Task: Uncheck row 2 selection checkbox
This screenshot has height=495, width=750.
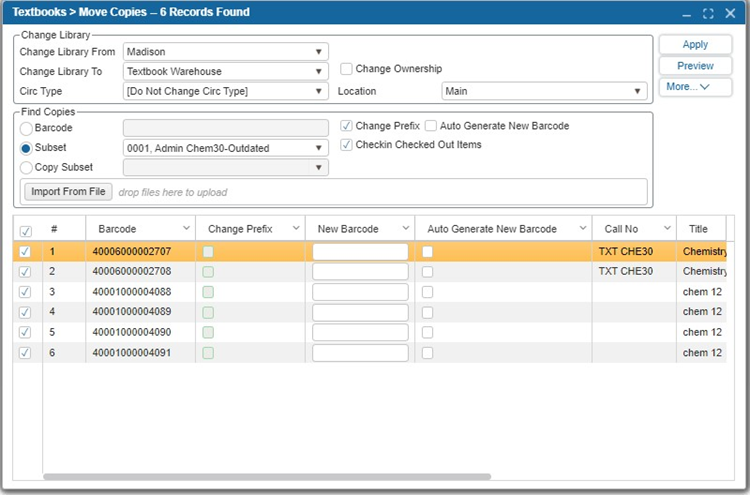Action: pyautogui.click(x=25, y=272)
